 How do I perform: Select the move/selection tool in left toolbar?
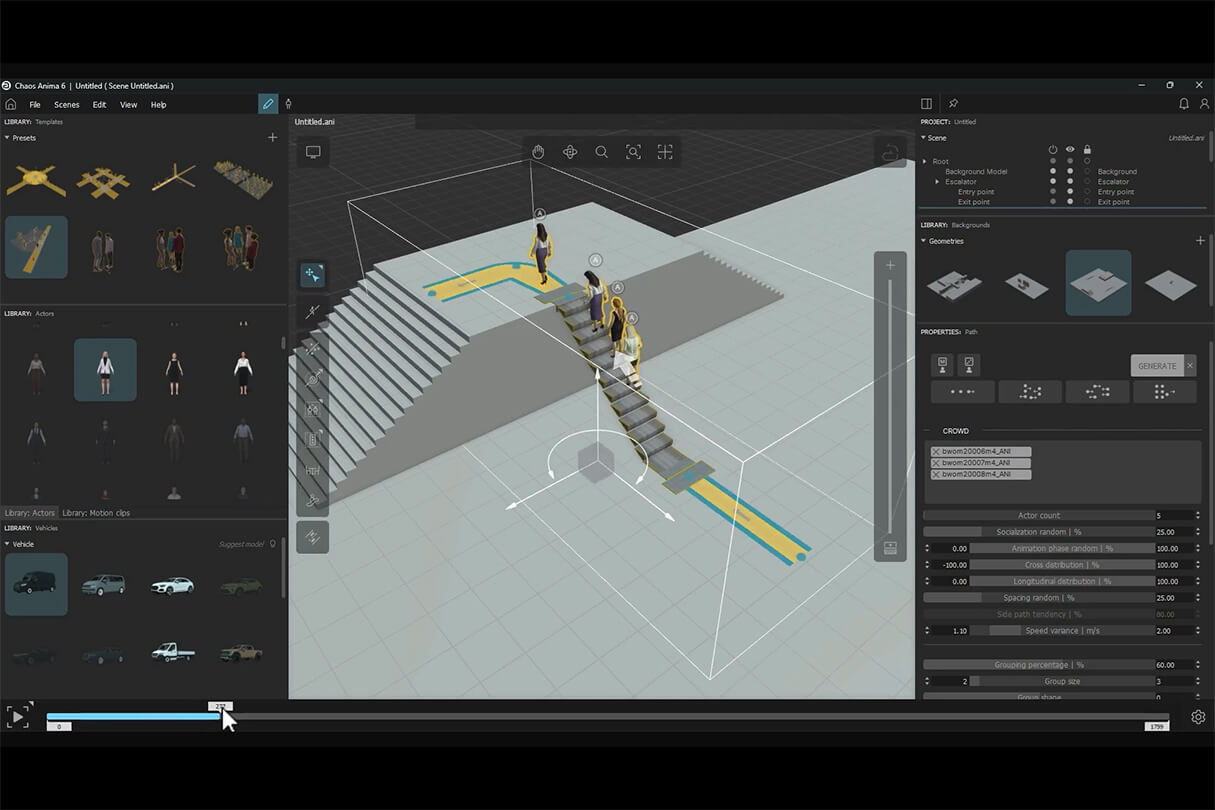(312, 274)
